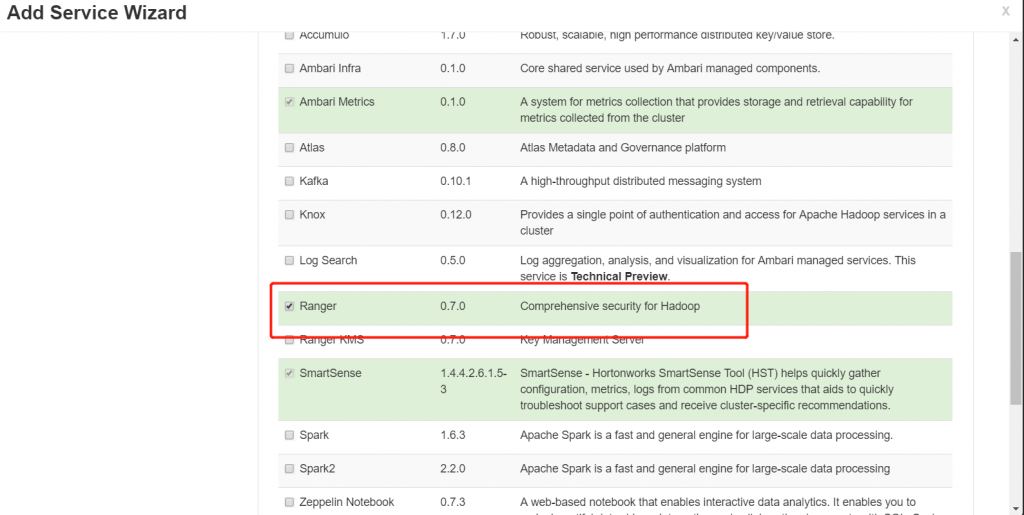
Task: Click the Spark2 service name
Action: pyautogui.click(x=317, y=469)
